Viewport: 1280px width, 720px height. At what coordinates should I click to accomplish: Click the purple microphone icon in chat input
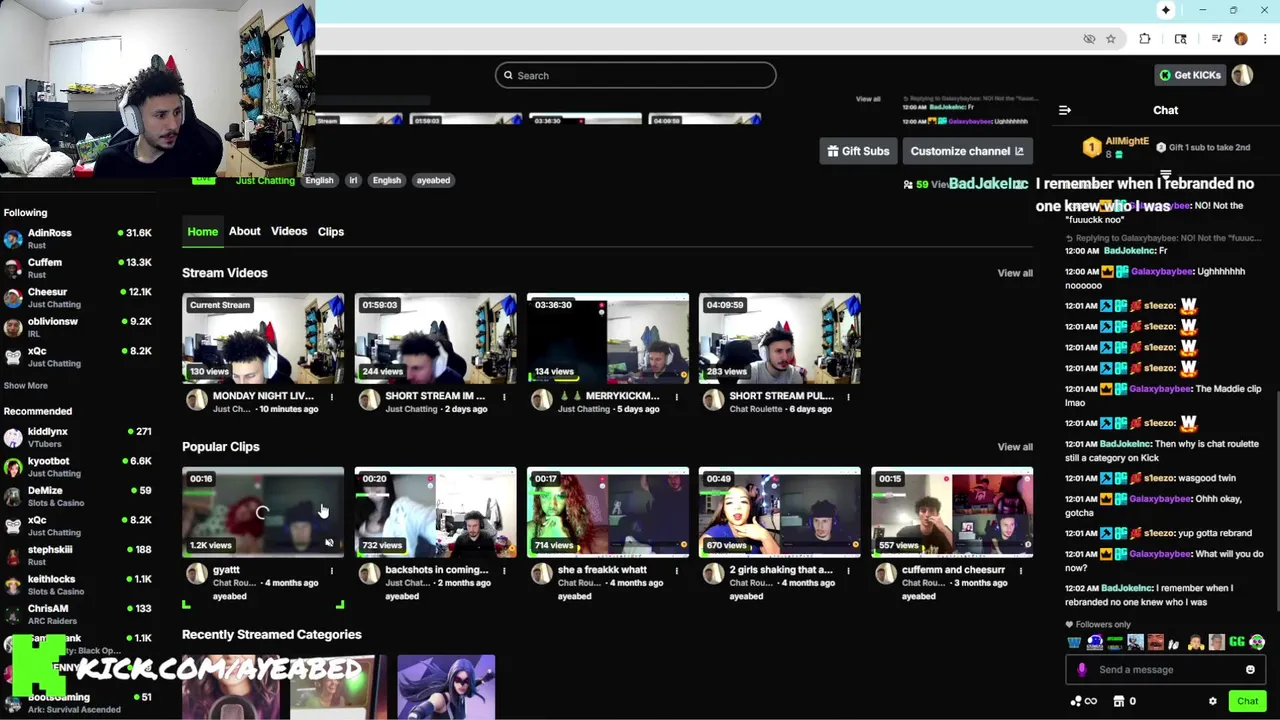(x=1081, y=670)
